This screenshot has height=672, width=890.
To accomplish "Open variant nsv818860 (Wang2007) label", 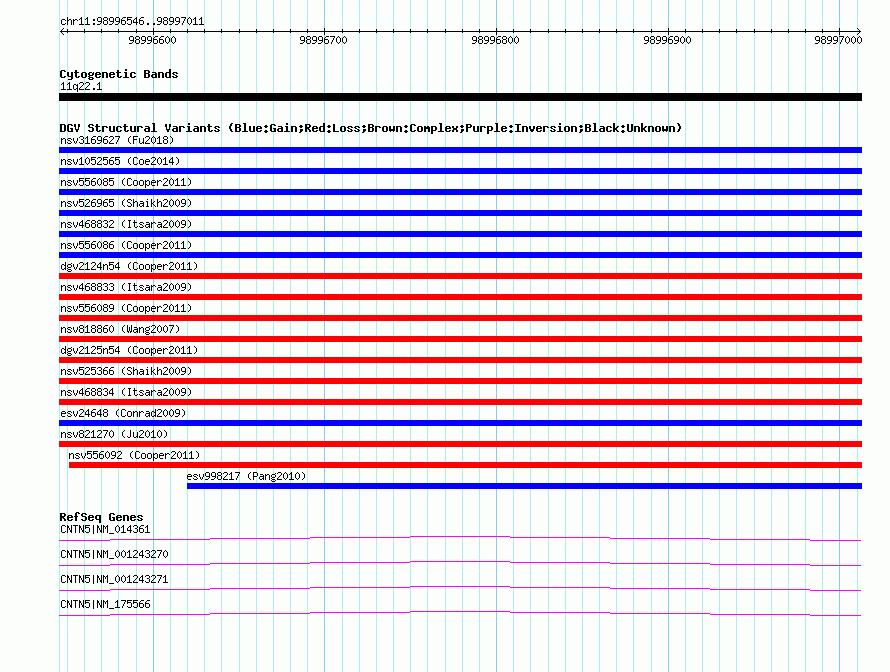I will [x=120, y=329].
